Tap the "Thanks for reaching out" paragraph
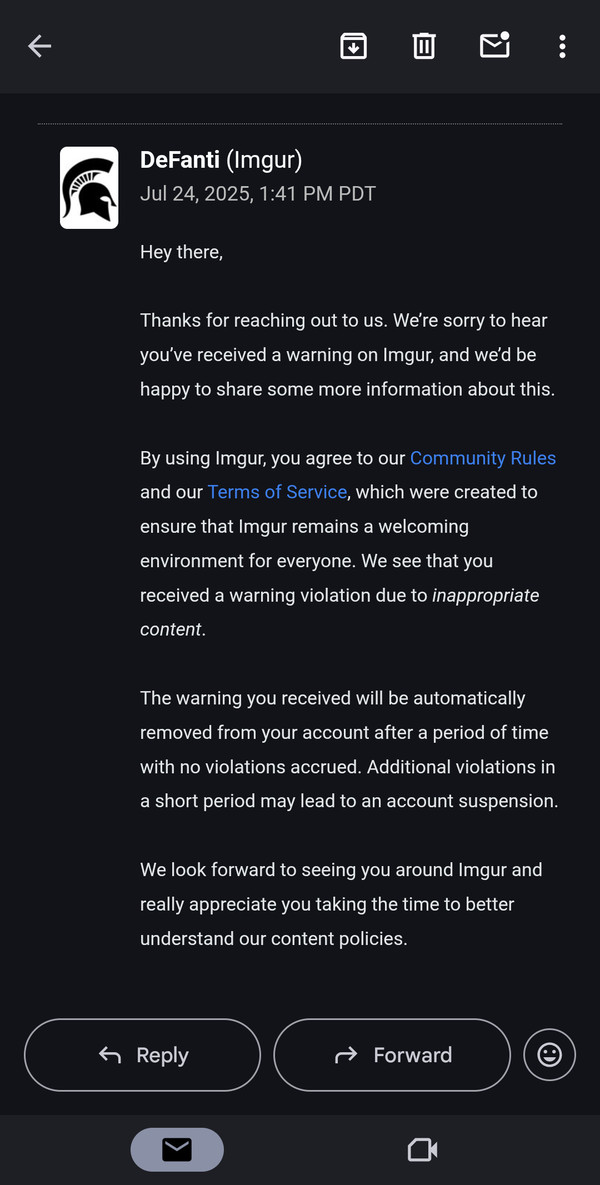Image resolution: width=600 pixels, height=1185 pixels. 348,355
